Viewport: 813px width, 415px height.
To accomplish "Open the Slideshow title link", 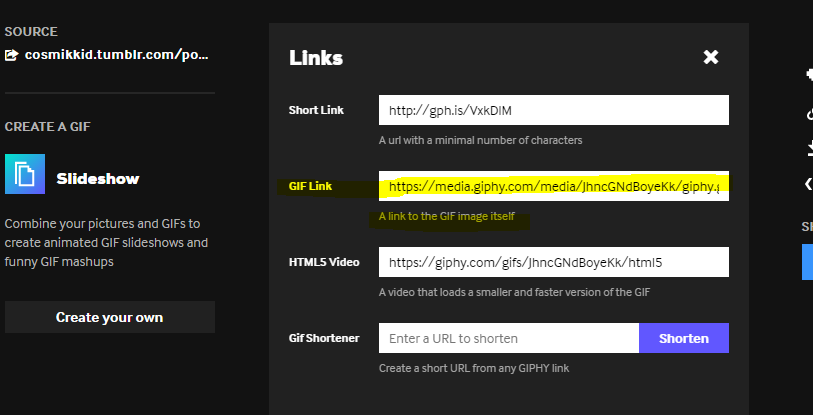I will pyautogui.click(x=98, y=179).
